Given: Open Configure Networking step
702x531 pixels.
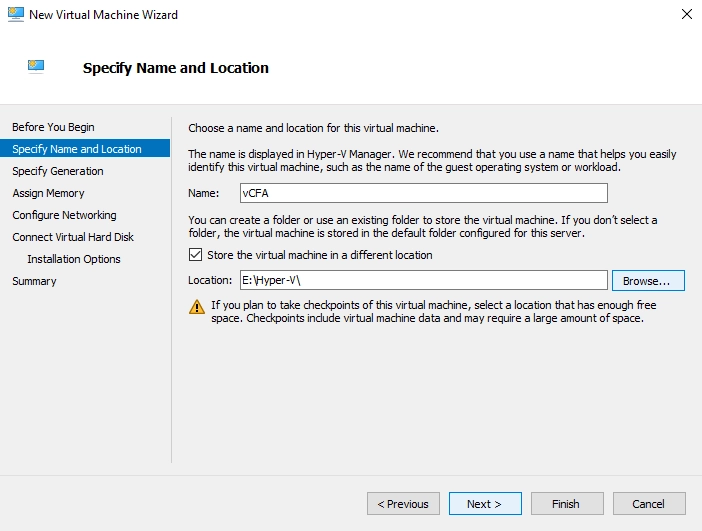Looking at the screenshot, I should coord(64,215).
